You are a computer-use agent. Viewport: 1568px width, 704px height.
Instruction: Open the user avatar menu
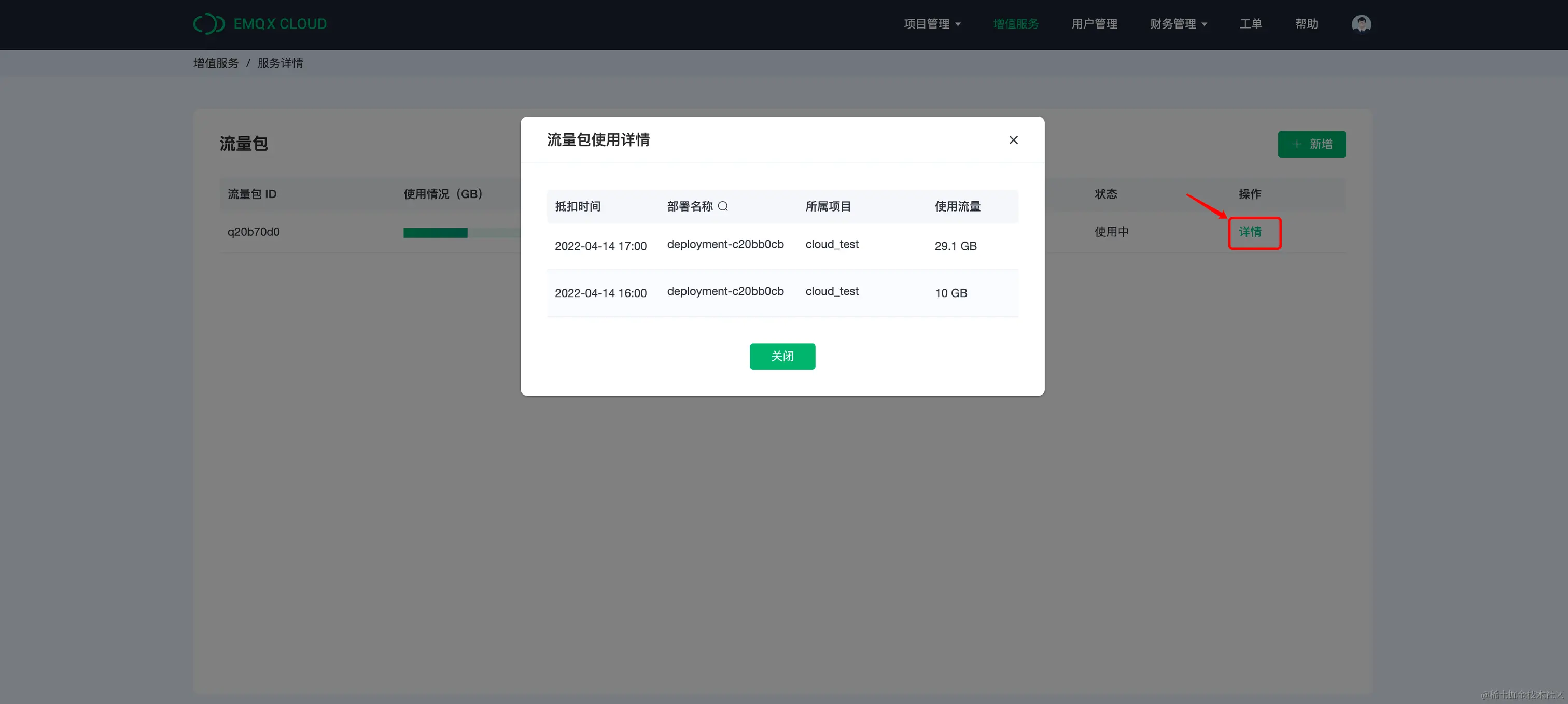(x=1361, y=23)
